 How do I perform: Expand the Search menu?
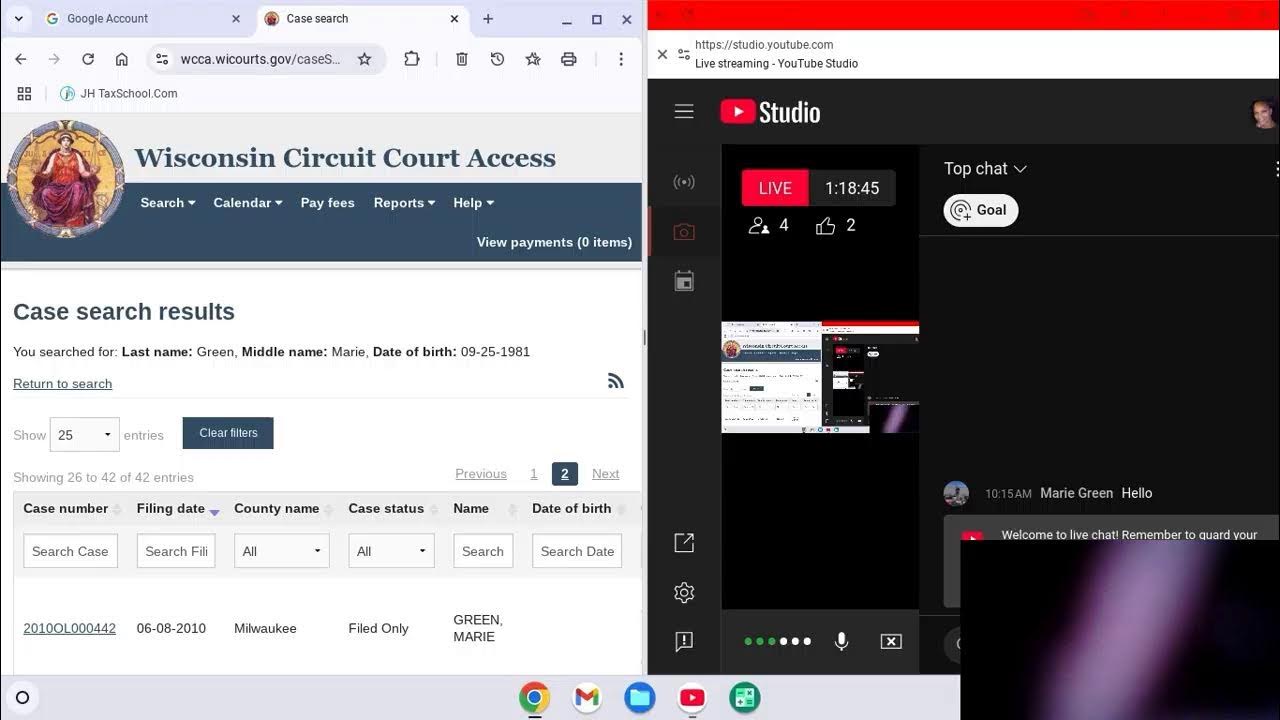(168, 203)
